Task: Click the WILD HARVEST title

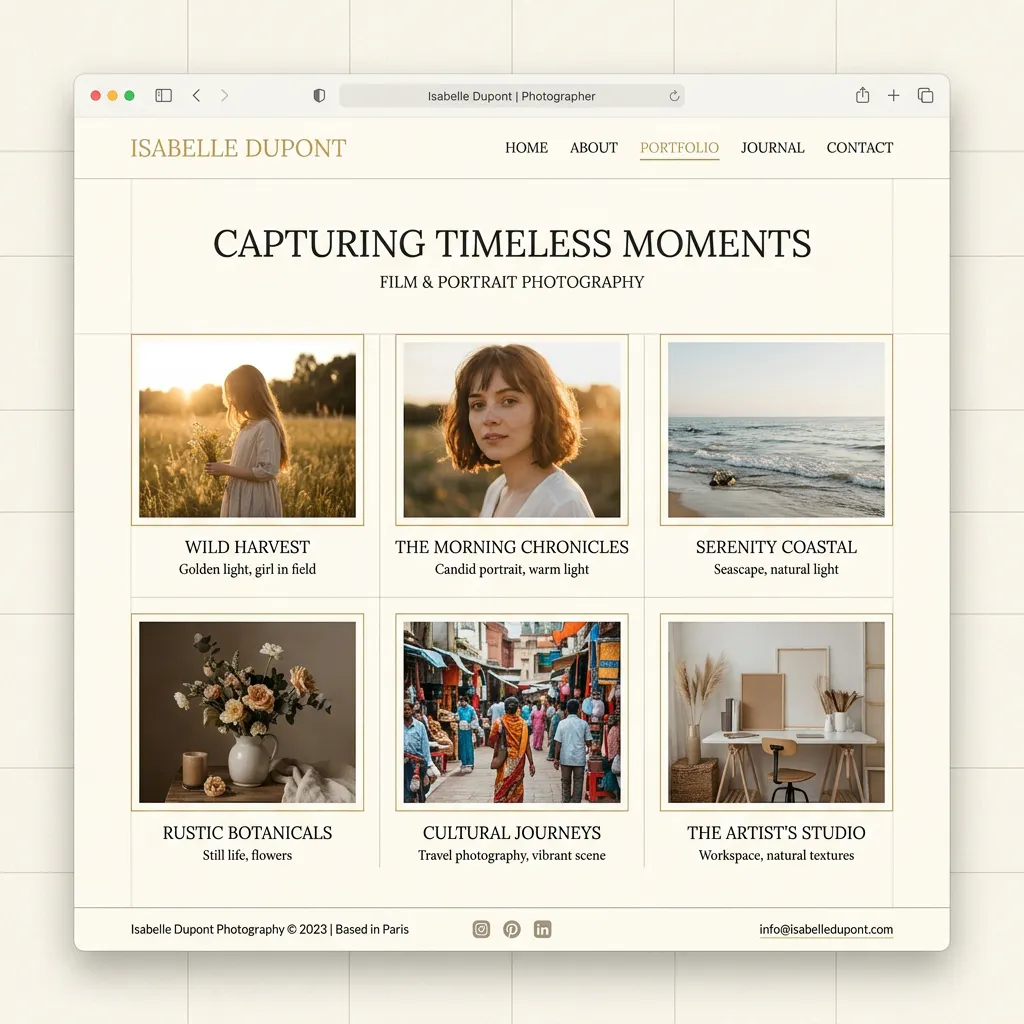Action: (x=248, y=547)
